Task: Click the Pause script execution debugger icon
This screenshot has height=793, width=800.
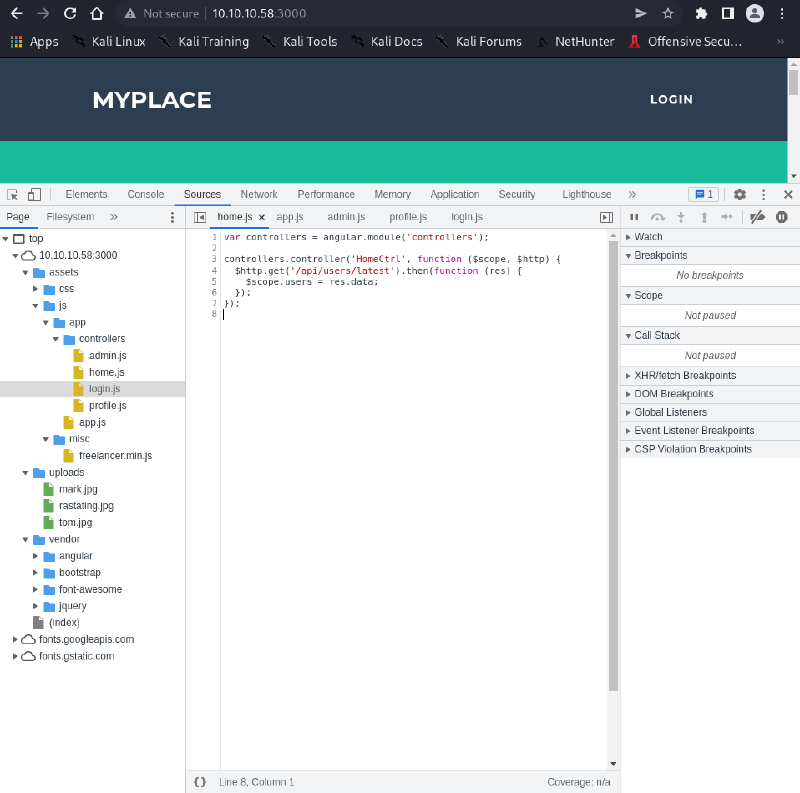Action: (x=635, y=216)
